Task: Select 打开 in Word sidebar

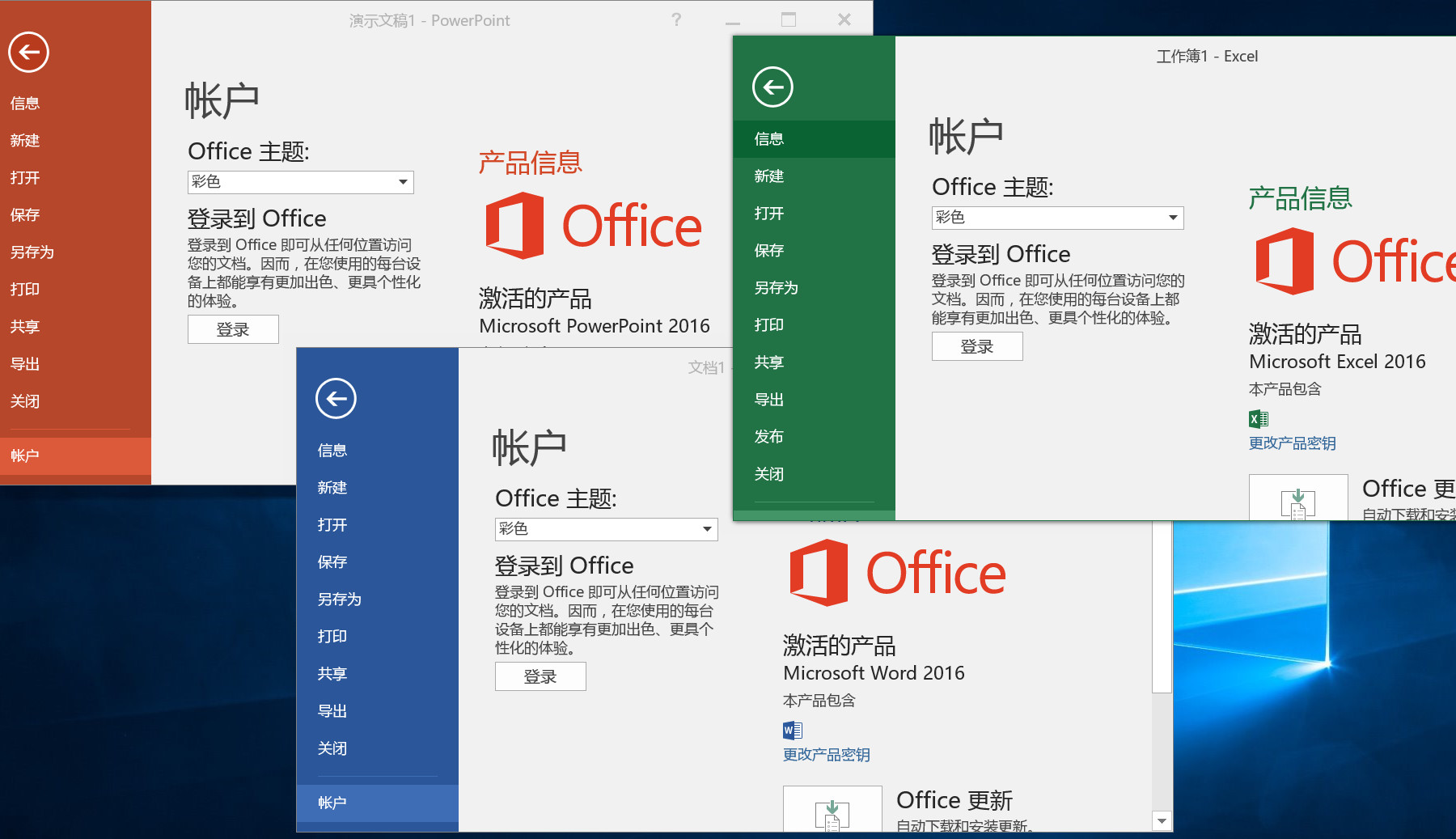Action: point(377,524)
